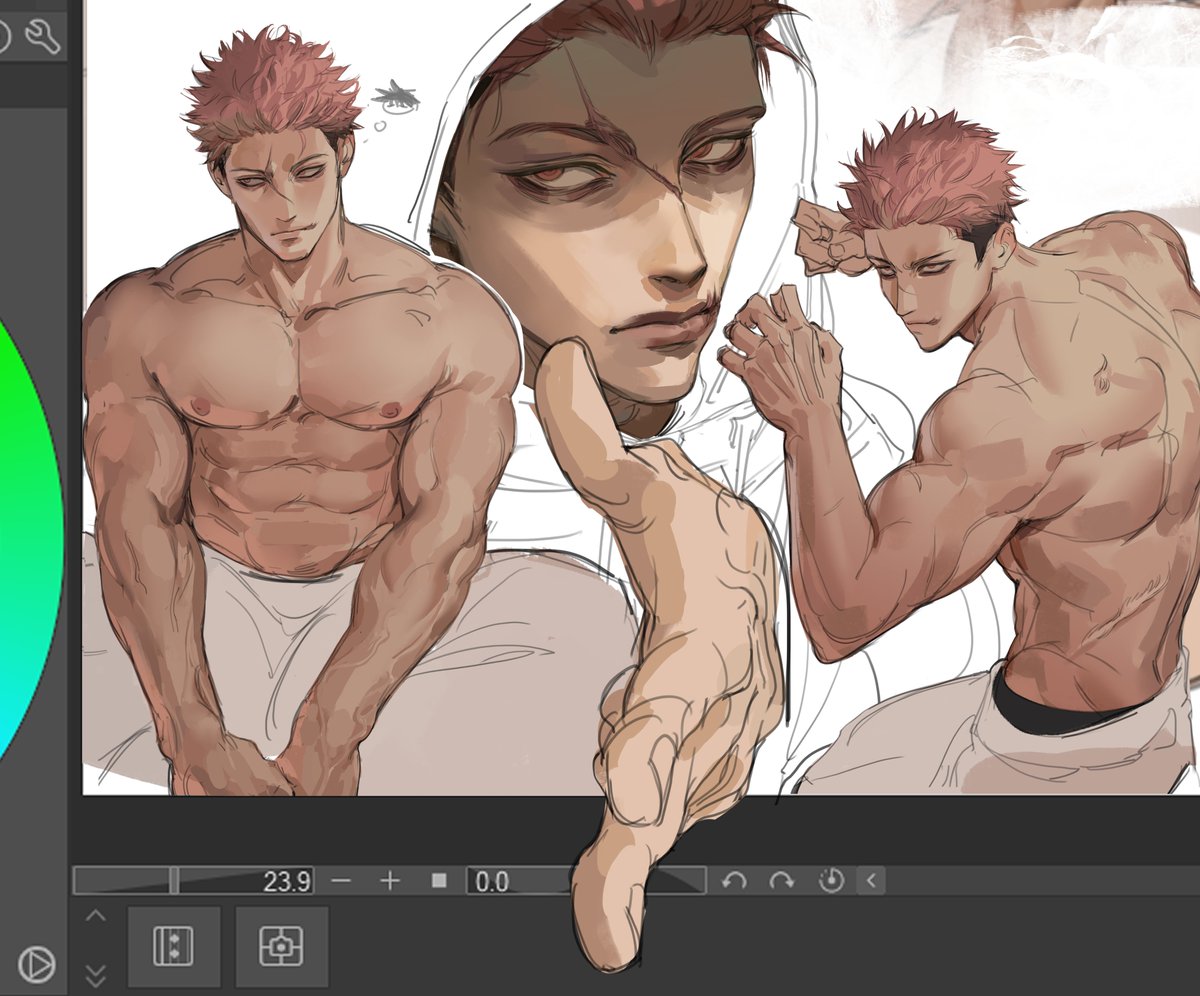The height and width of the screenshot is (996, 1200).
Task: Expand down with the double down chevron
Action: click(x=95, y=974)
